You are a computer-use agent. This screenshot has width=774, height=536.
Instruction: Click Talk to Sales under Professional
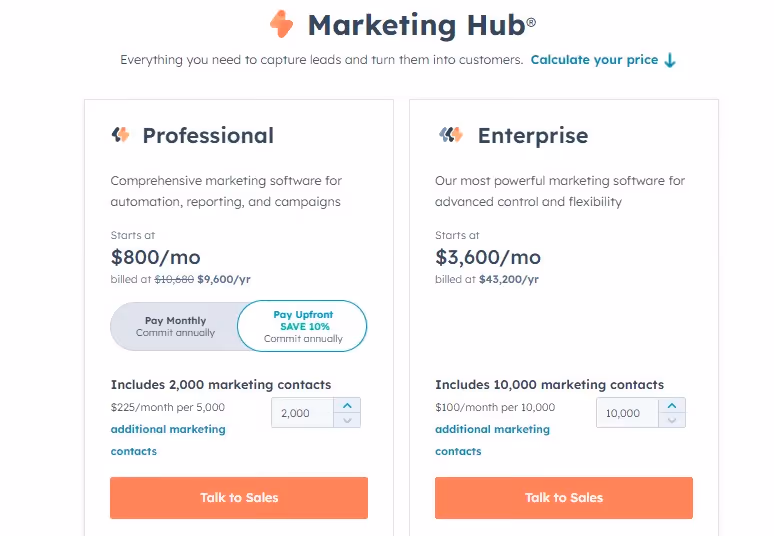click(239, 498)
